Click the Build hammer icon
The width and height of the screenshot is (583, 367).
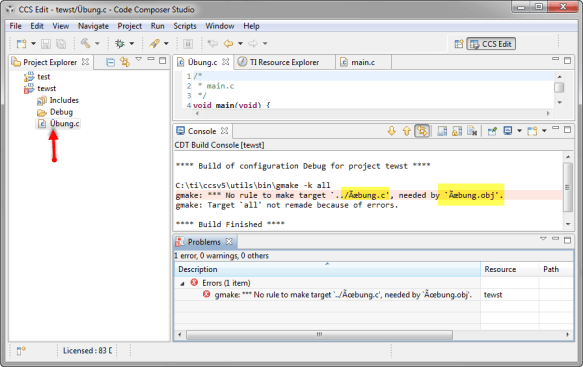pyautogui.click(x=86, y=44)
